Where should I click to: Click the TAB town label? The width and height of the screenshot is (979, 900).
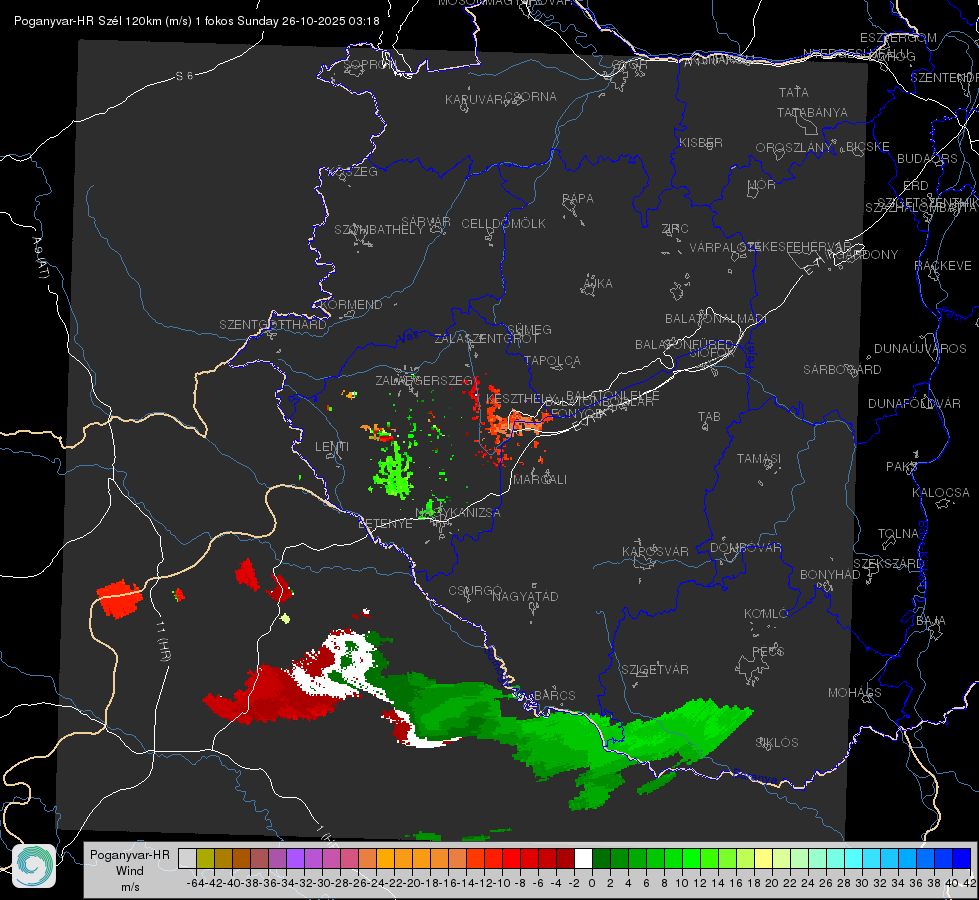[x=709, y=417]
